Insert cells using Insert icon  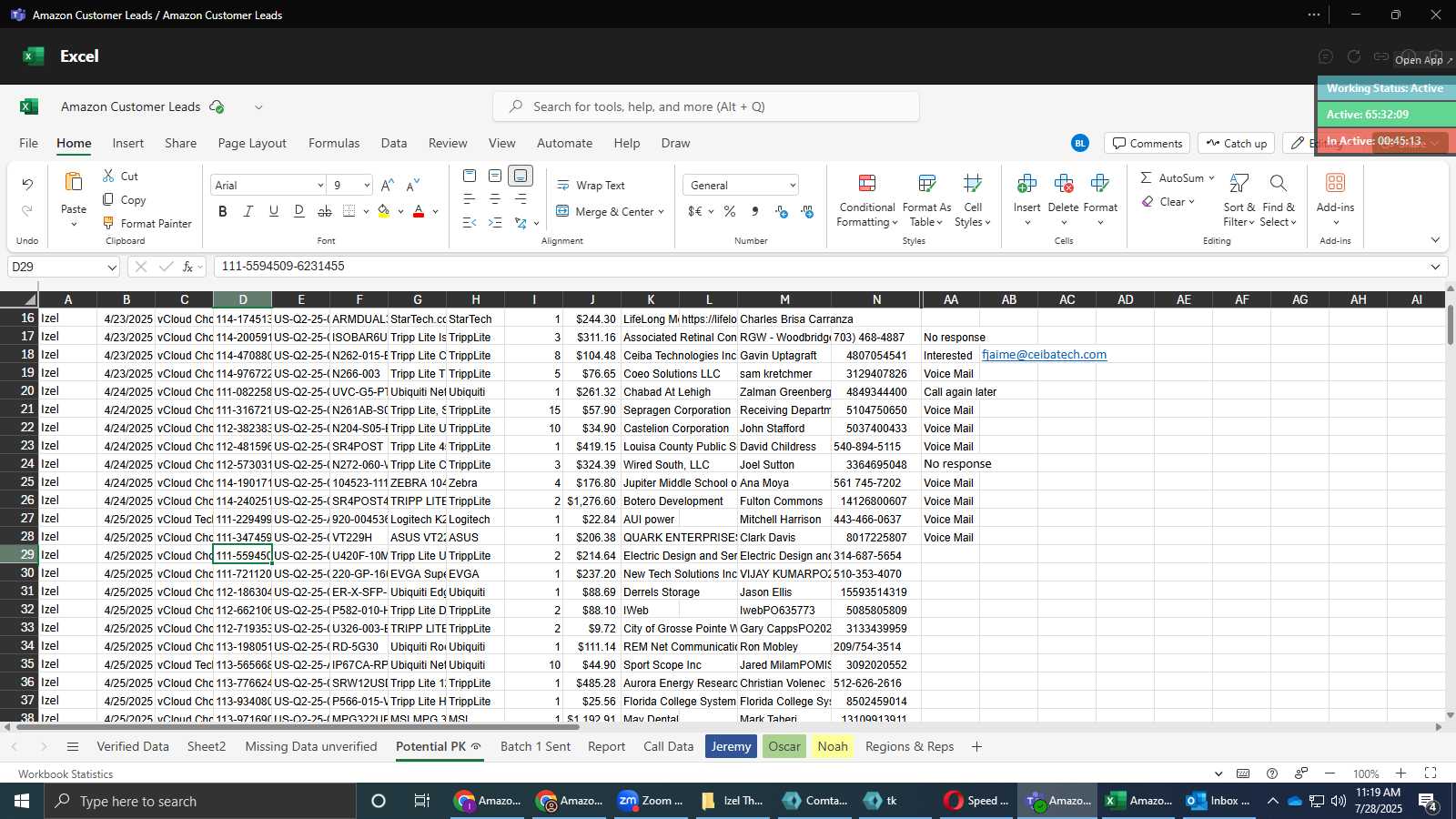[x=1026, y=185]
